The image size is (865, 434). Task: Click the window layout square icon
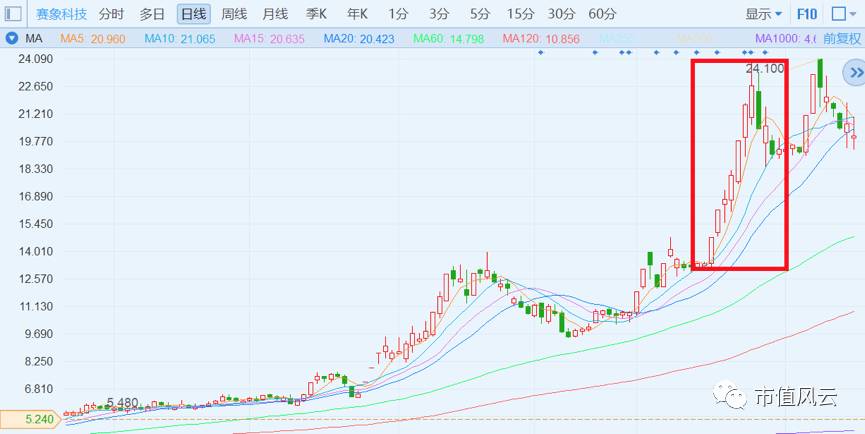coord(839,14)
